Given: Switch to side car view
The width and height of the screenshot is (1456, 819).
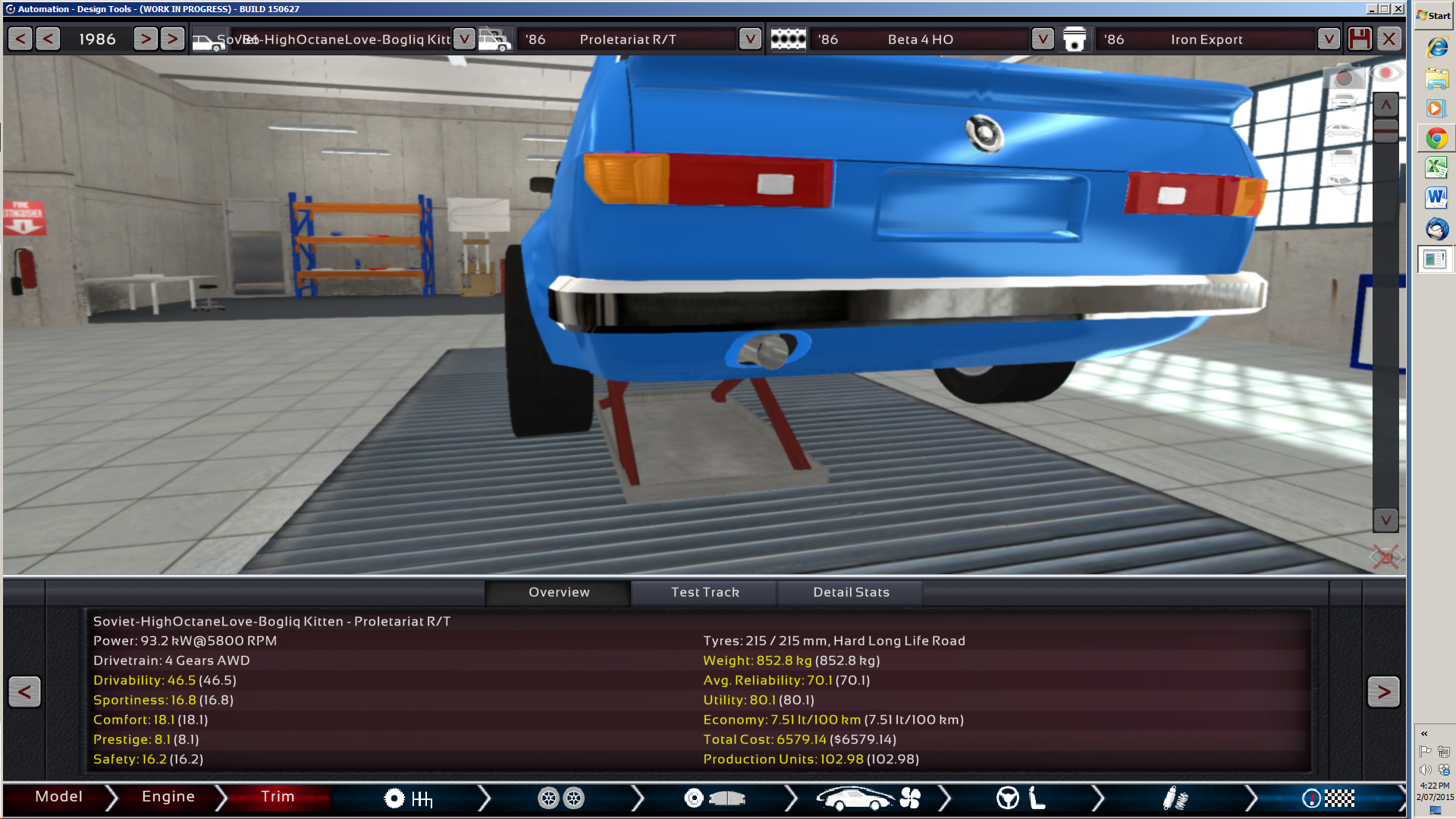Looking at the screenshot, I should pyautogui.click(x=1343, y=130).
